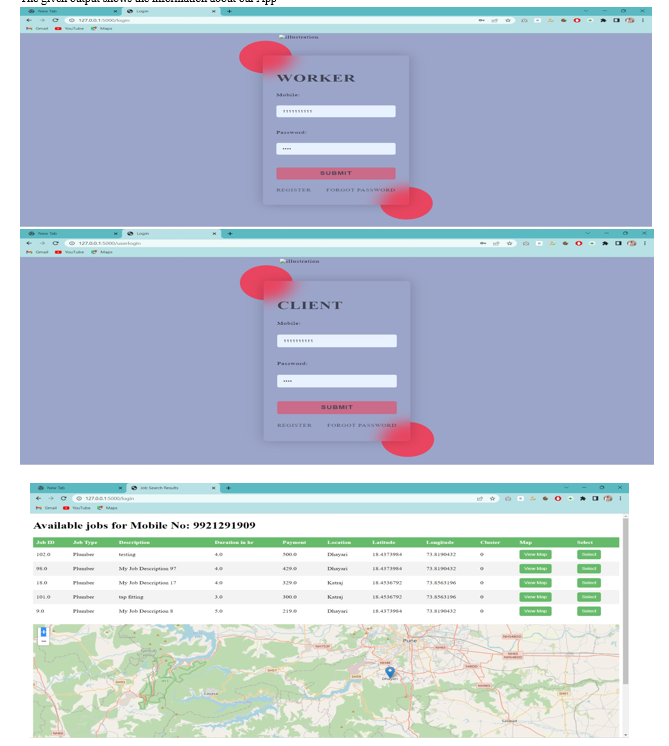Screen dimensions: 669x746
Task: Click red Opera extension icon in Client browser
Action: click(x=579, y=243)
